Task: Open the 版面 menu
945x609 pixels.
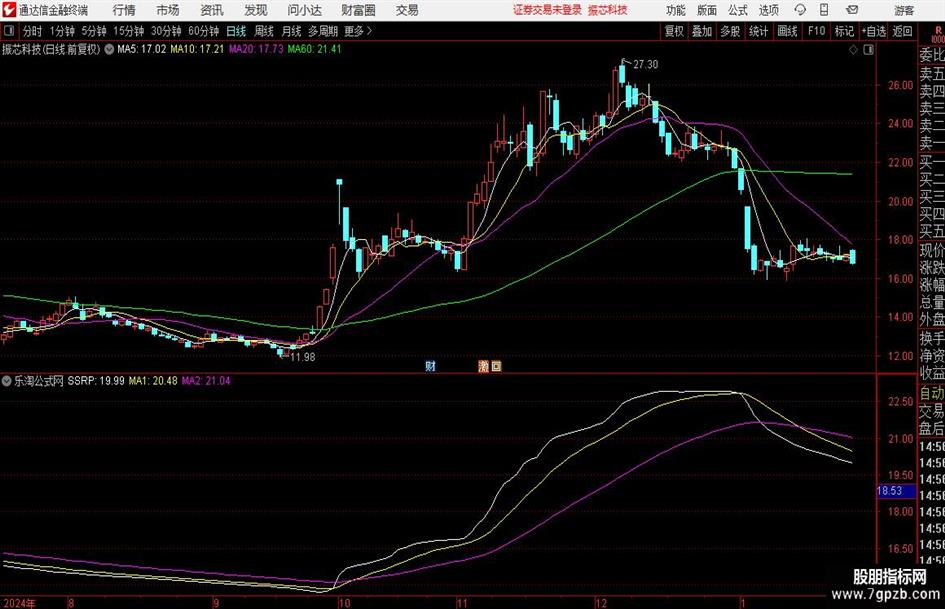Action: click(707, 10)
